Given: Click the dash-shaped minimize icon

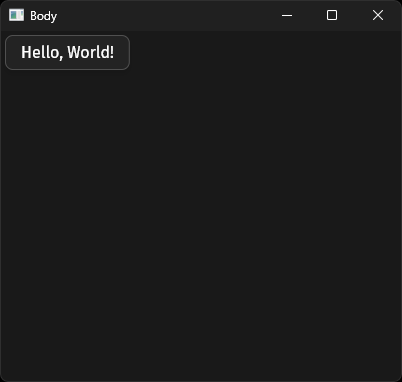Looking at the screenshot, I should click(x=287, y=15).
